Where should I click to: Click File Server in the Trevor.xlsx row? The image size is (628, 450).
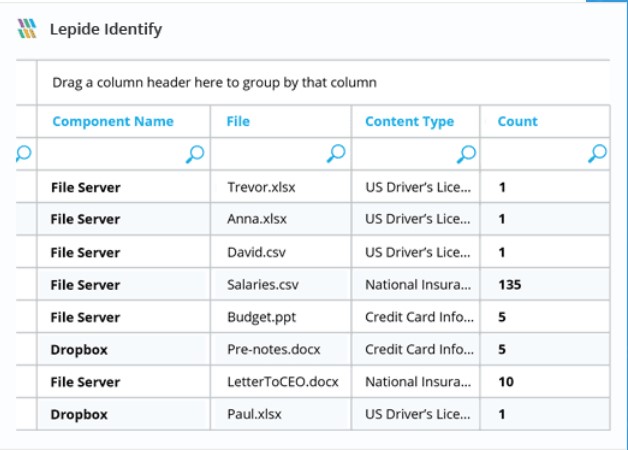point(86,187)
